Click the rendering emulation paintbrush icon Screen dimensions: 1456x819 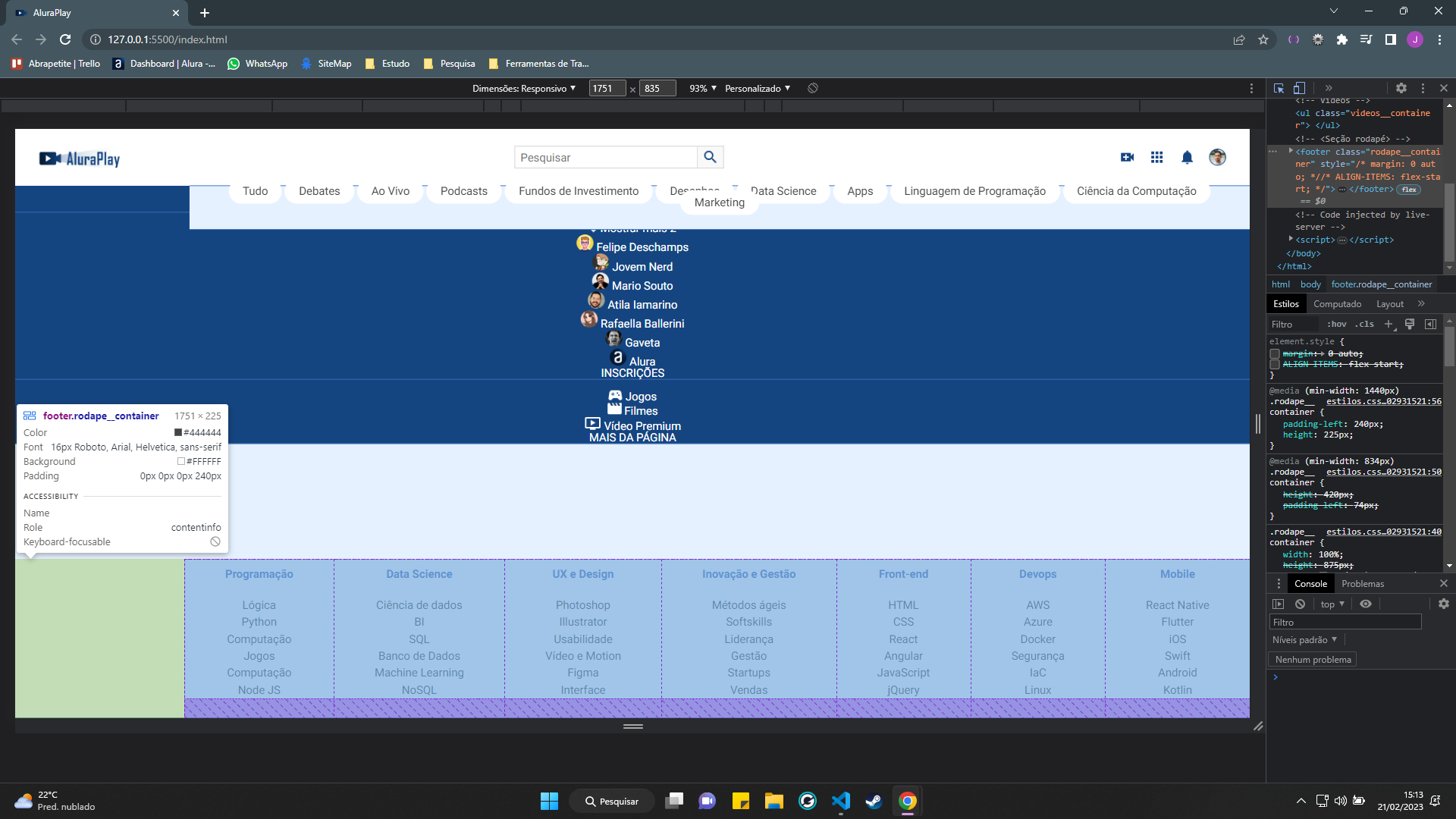click(1410, 325)
